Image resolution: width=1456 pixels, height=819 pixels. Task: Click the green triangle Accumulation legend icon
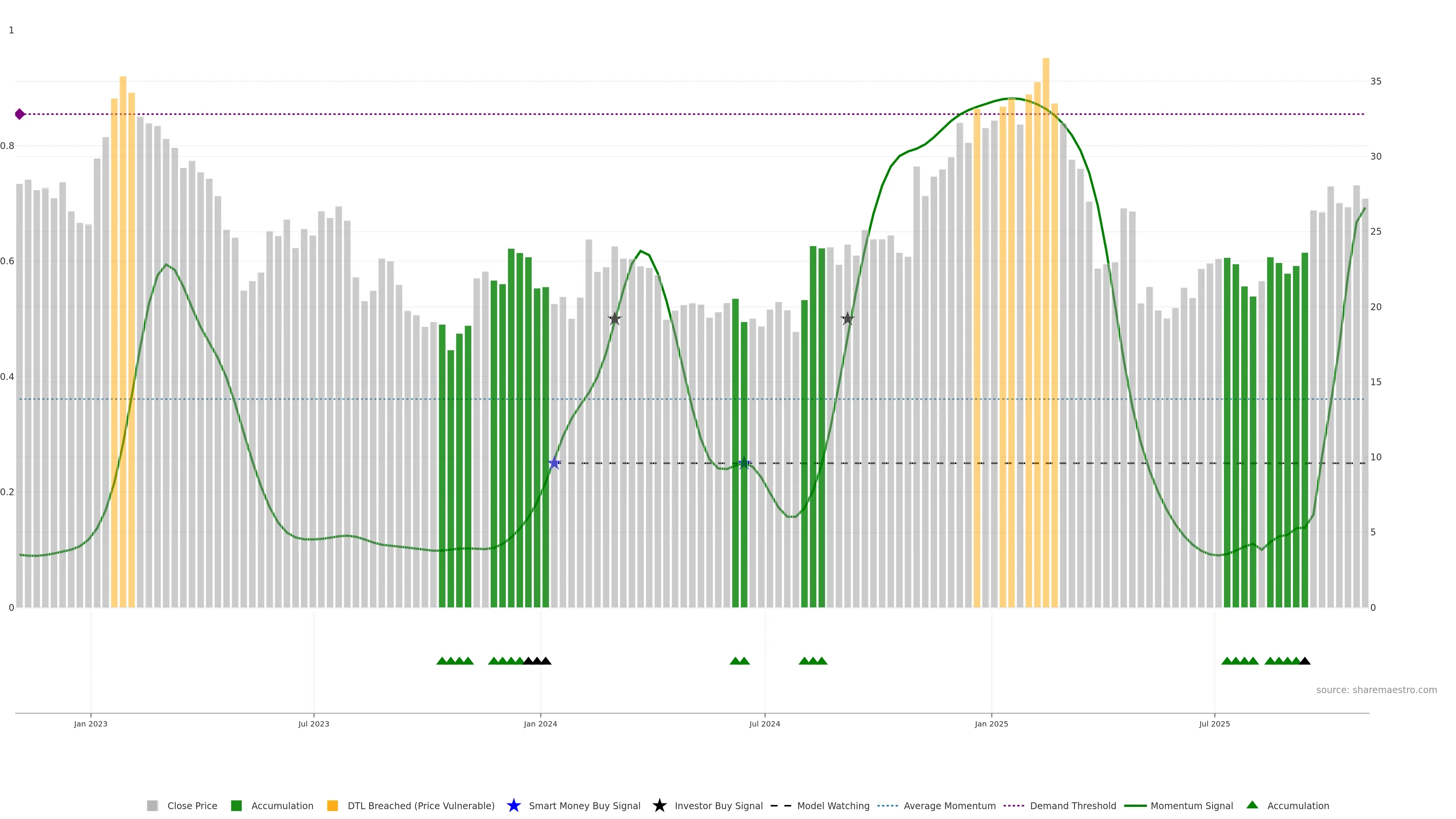click(x=1252, y=805)
